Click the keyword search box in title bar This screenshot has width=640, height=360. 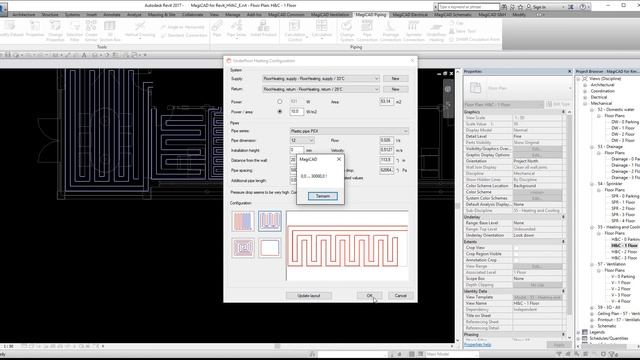pyautogui.click(x=469, y=7)
